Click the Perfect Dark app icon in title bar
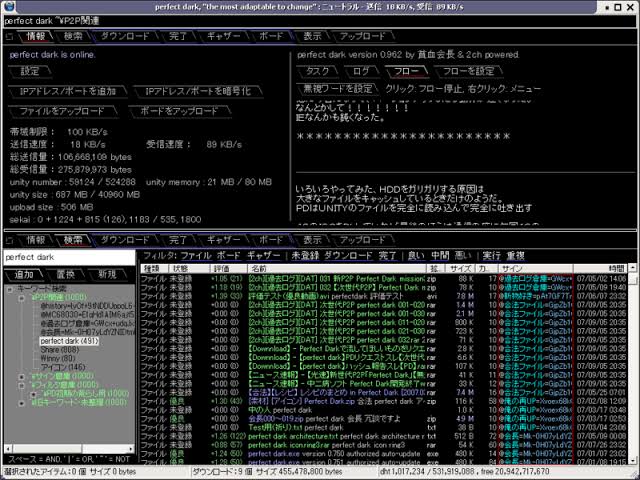This screenshot has height=480, width=640. 9,7
